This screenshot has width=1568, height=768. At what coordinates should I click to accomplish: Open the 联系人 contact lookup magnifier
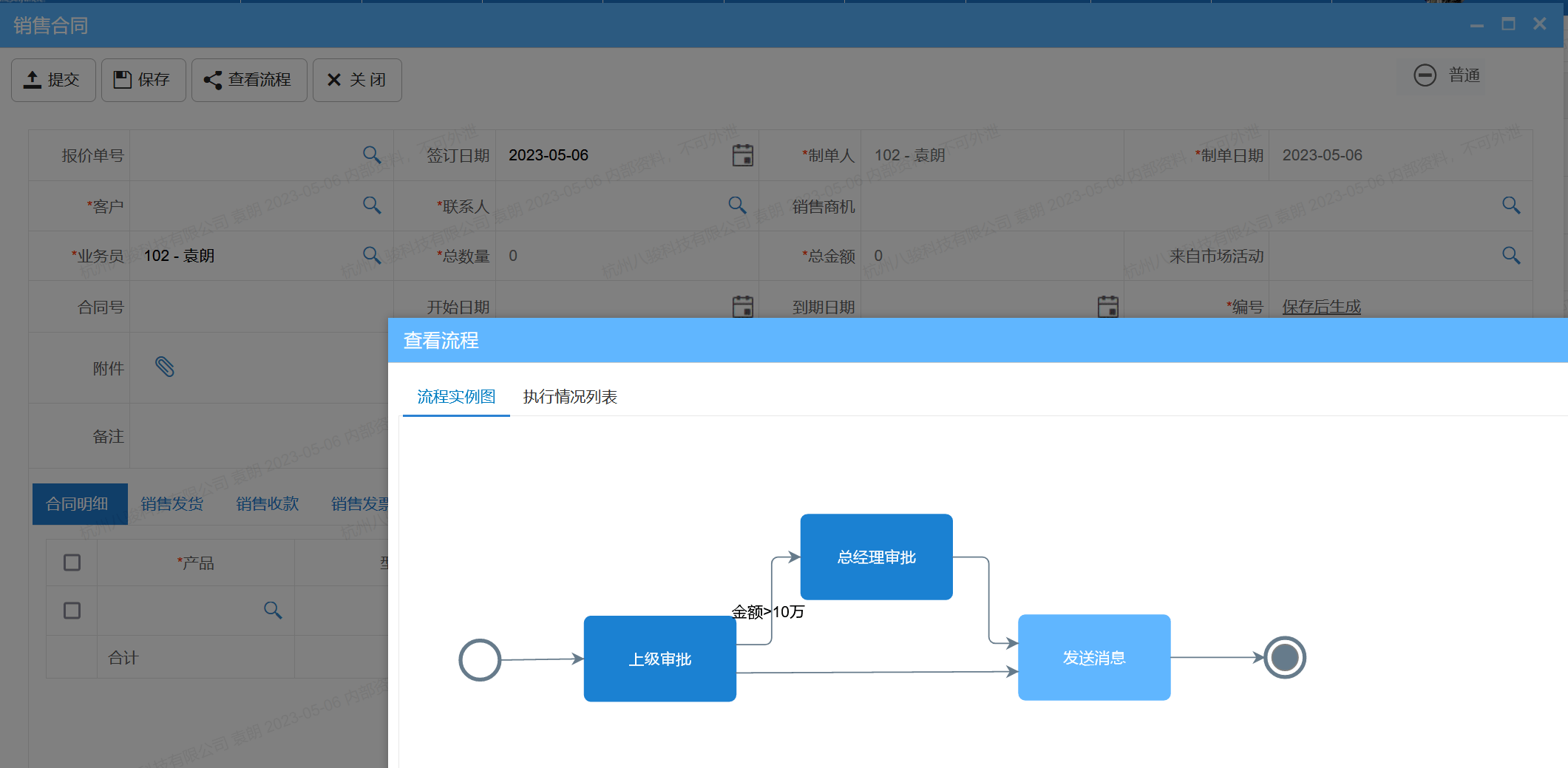point(736,205)
